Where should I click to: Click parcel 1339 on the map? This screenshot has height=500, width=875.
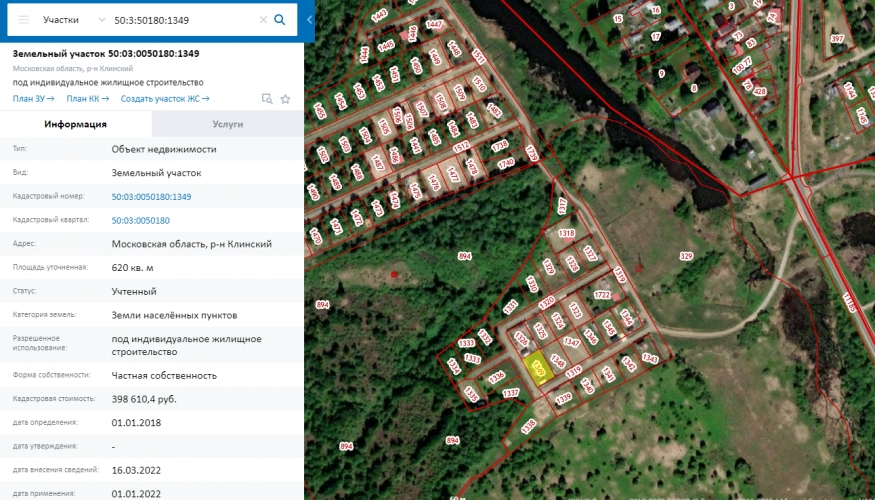(x=564, y=398)
